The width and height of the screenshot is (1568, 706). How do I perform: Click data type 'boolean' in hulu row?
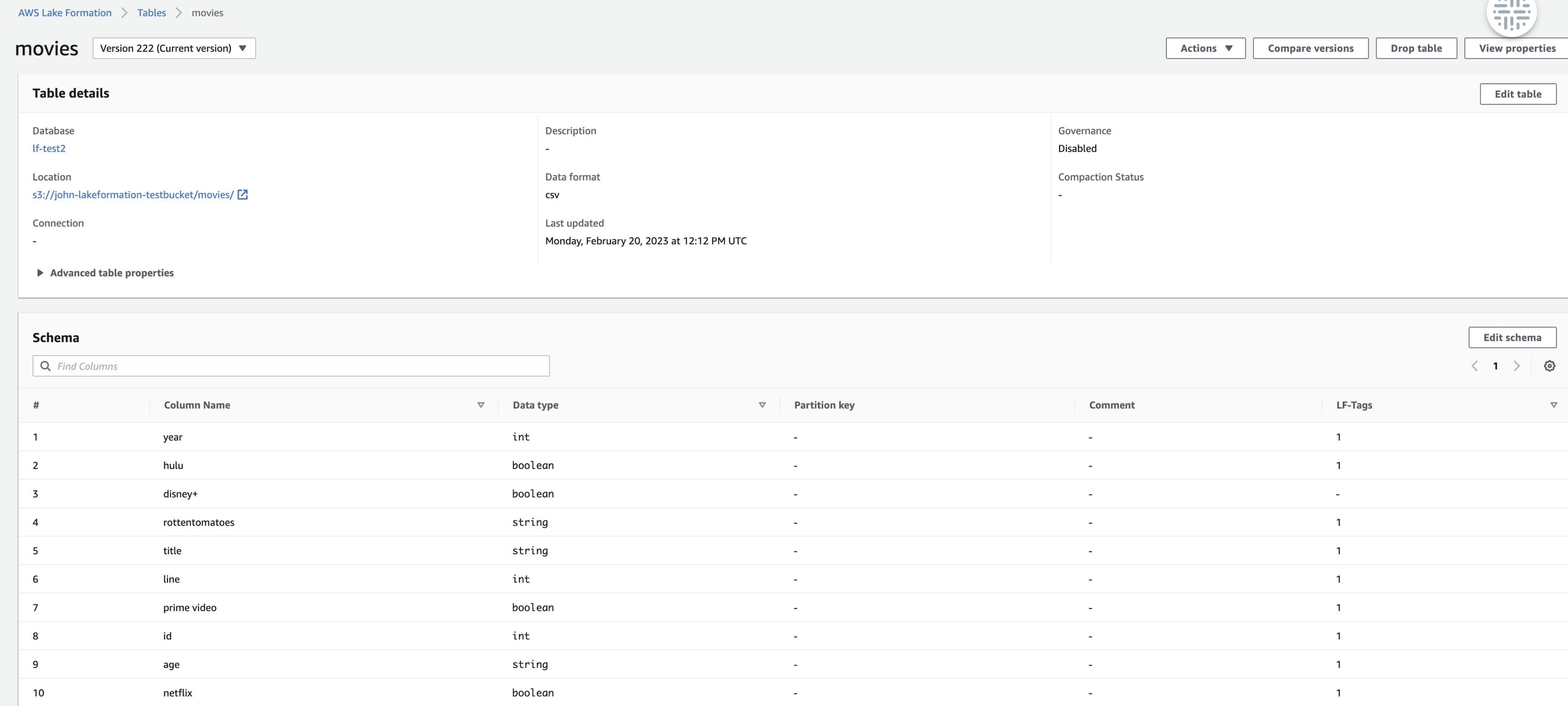pyautogui.click(x=533, y=466)
